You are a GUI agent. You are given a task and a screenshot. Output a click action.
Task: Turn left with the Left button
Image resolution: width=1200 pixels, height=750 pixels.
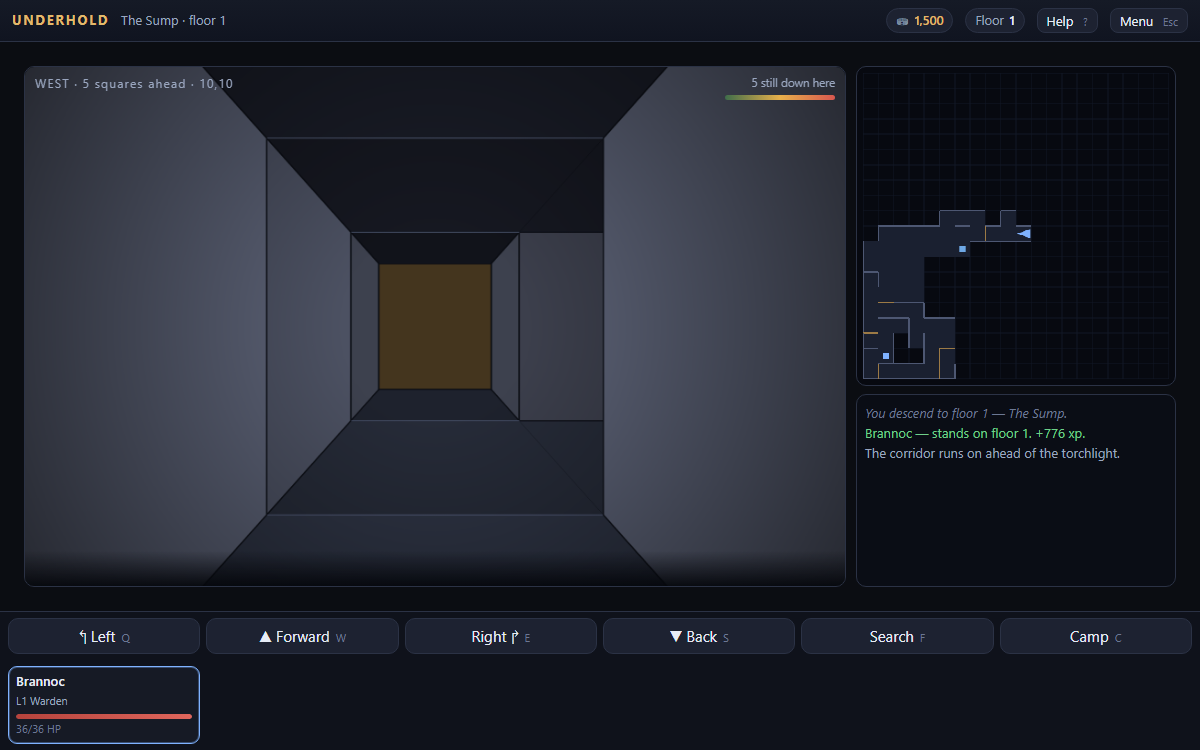coord(104,636)
